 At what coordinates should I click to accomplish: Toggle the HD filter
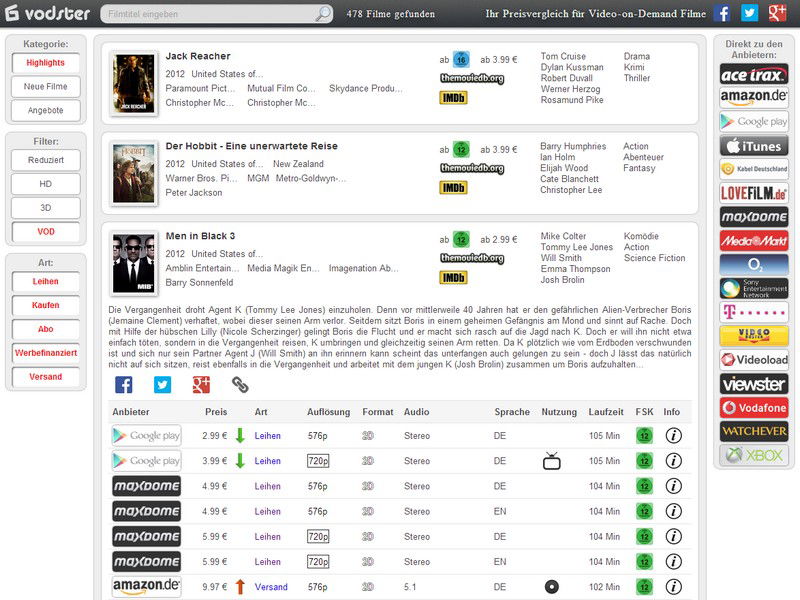tap(45, 184)
